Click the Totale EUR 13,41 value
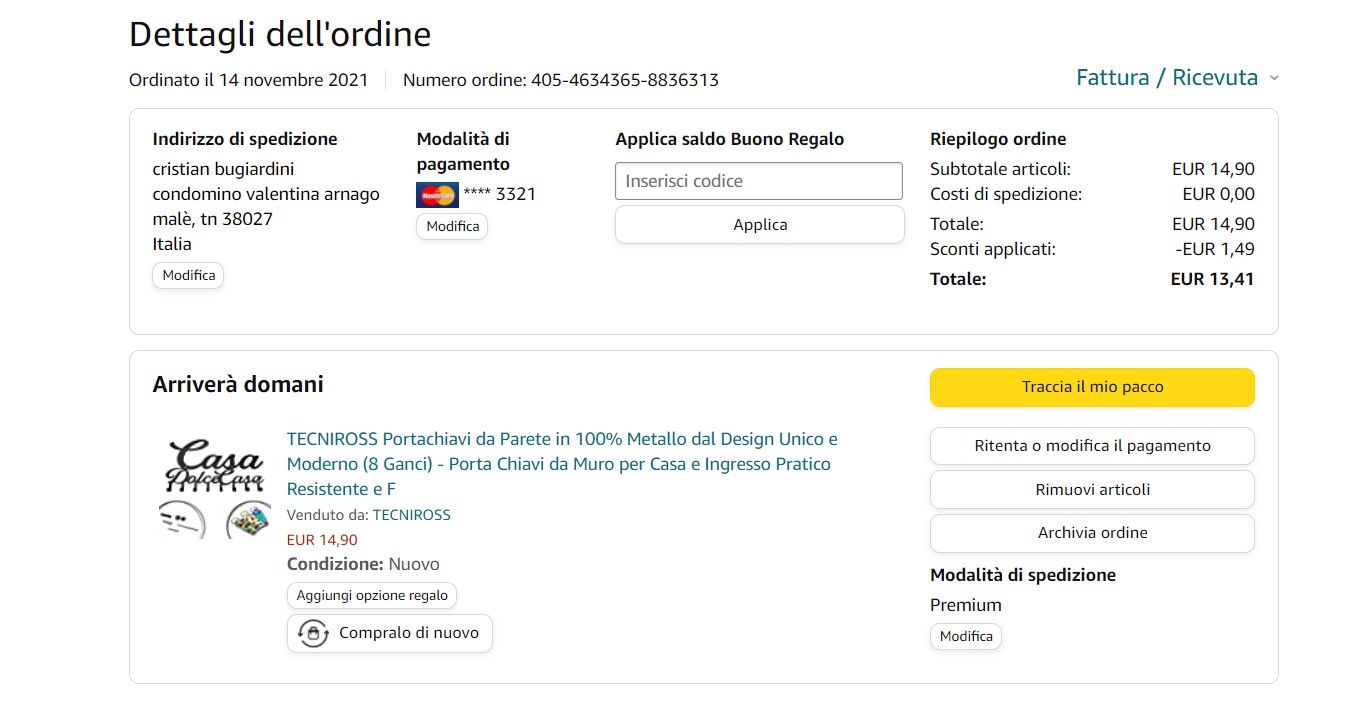Screen dimensions: 1350x712 tap(1212, 279)
